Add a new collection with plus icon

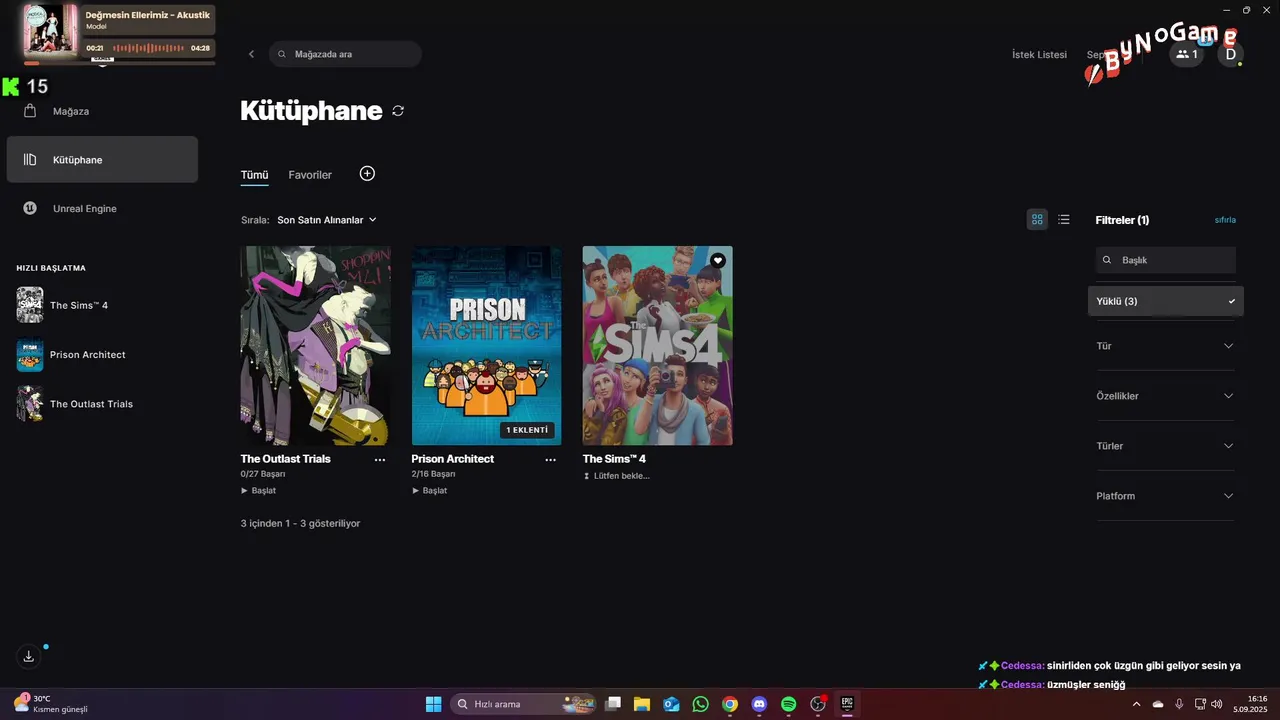[x=367, y=174]
